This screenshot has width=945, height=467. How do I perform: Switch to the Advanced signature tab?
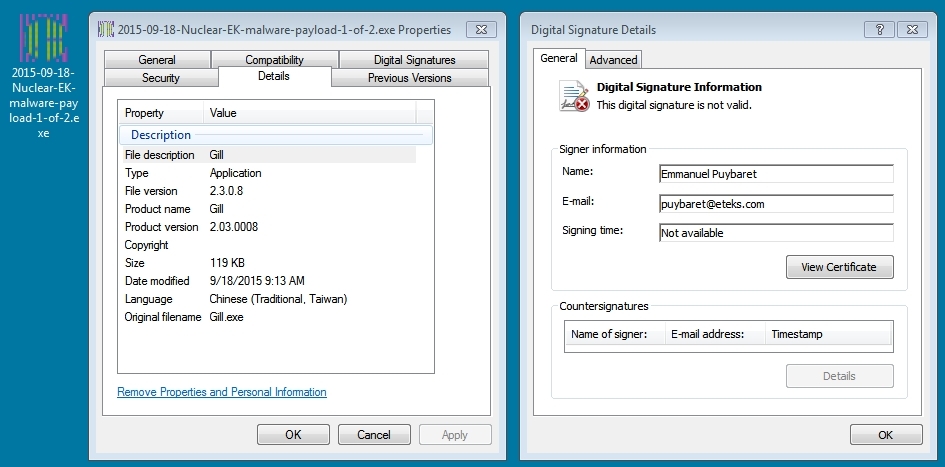tap(613, 60)
